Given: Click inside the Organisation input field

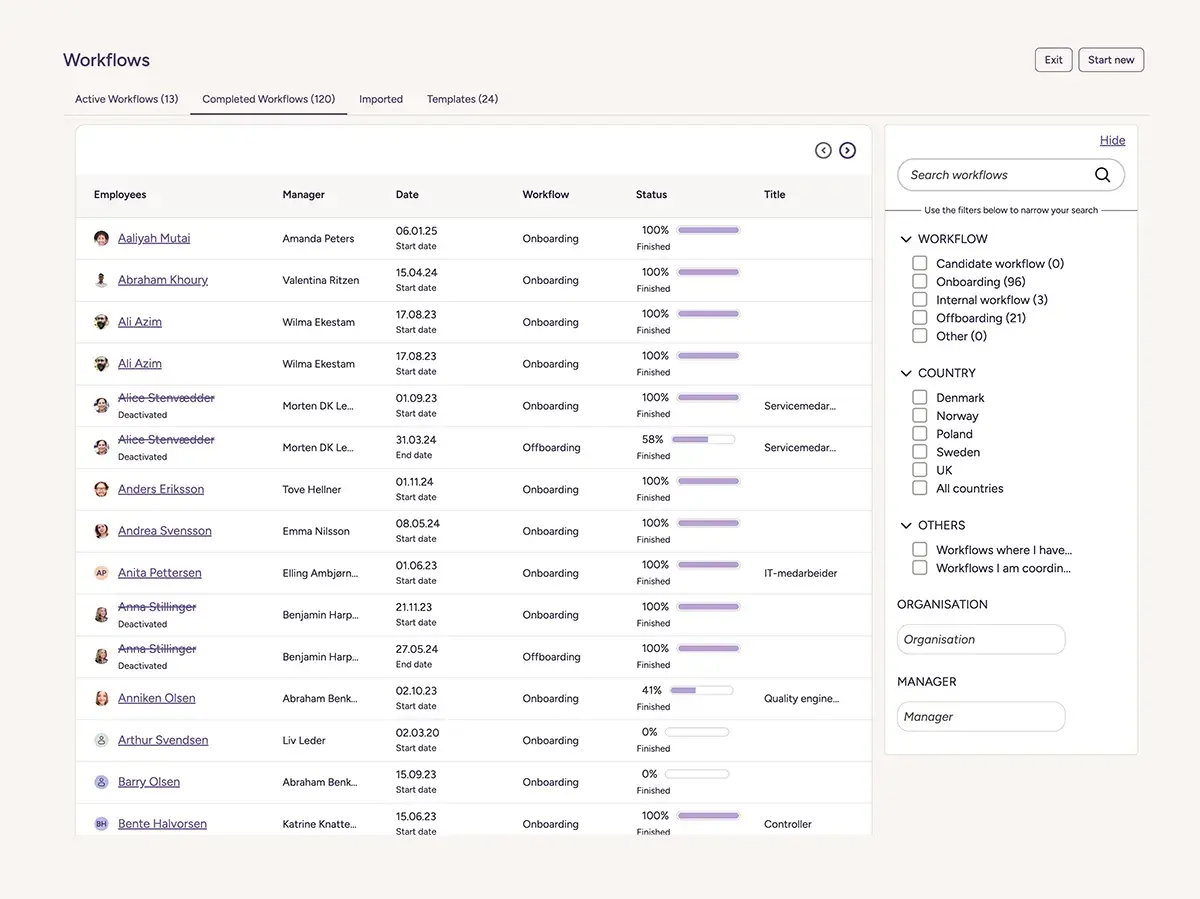Looking at the screenshot, I should click(980, 638).
